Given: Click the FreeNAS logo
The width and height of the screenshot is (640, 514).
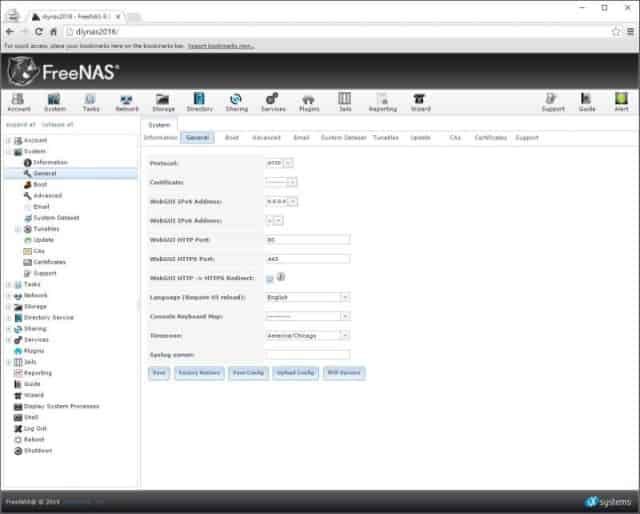Looking at the screenshot, I should pyautogui.click(x=63, y=72).
